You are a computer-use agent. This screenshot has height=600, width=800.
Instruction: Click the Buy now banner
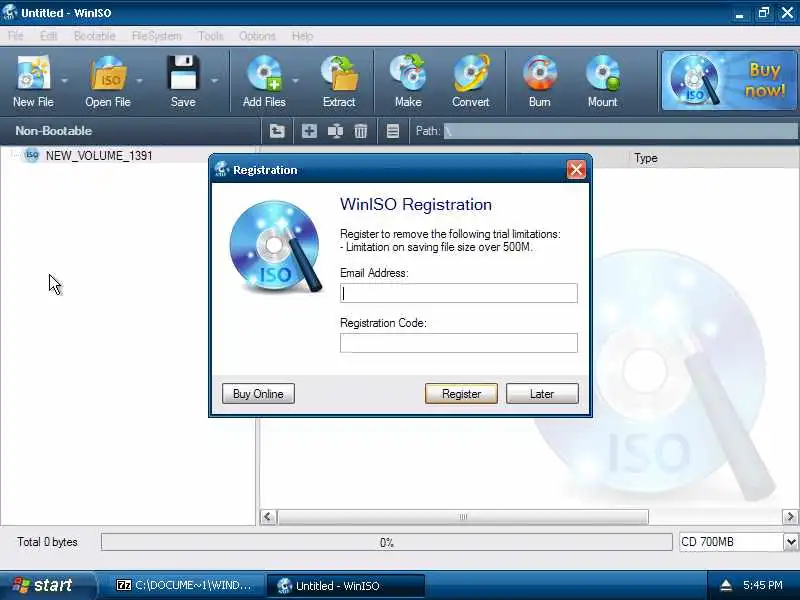click(x=728, y=81)
